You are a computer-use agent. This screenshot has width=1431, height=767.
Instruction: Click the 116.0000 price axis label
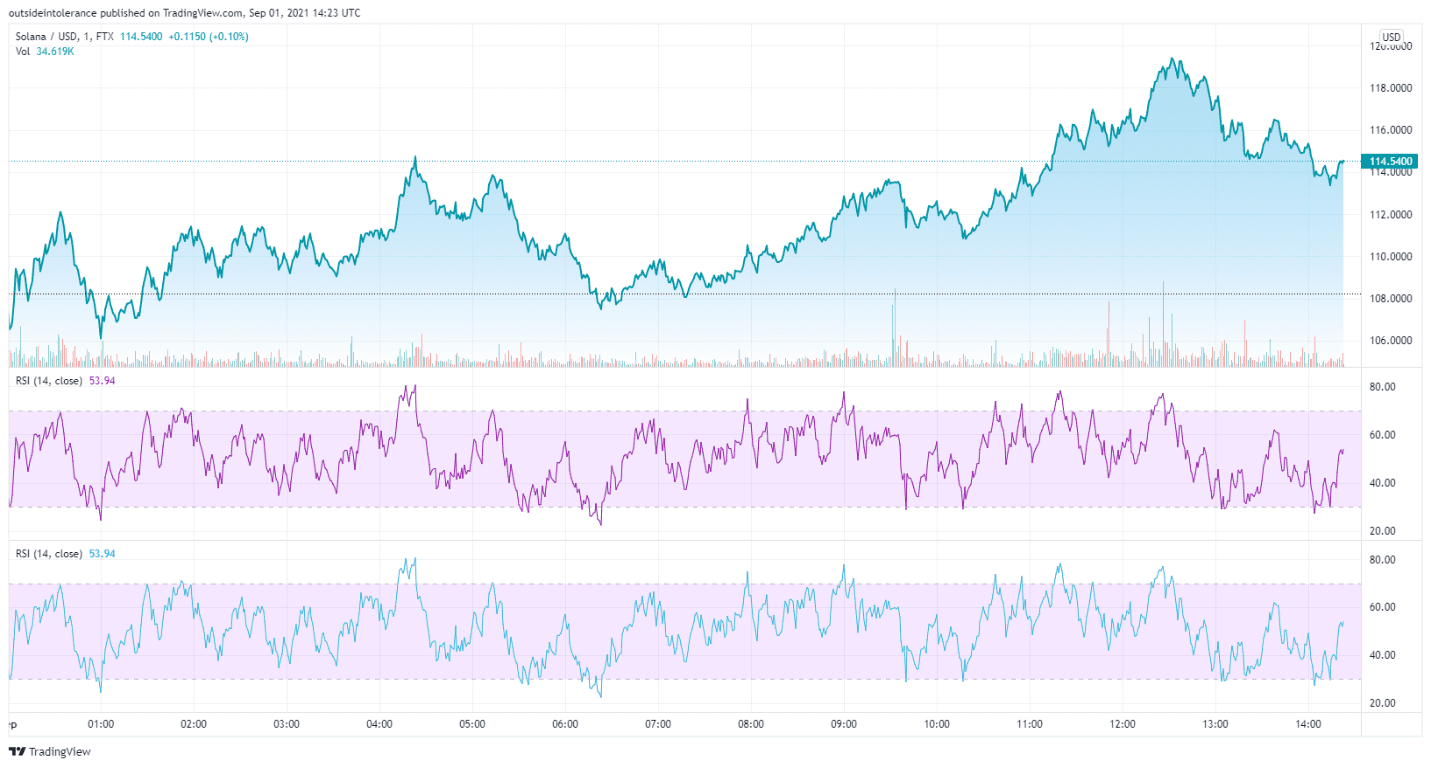click(x=1391, y=130)
